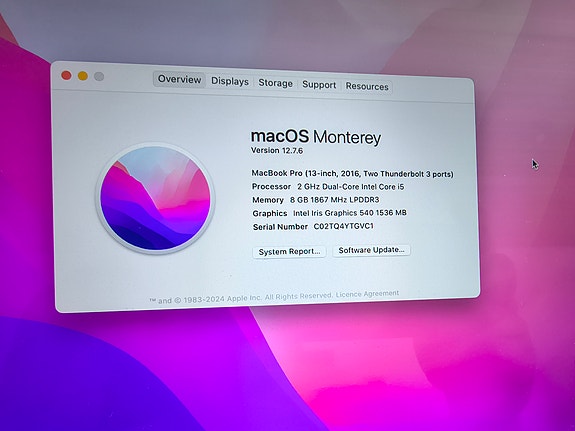
Task: Check for updates via Software Update
Action: (371, 250)
